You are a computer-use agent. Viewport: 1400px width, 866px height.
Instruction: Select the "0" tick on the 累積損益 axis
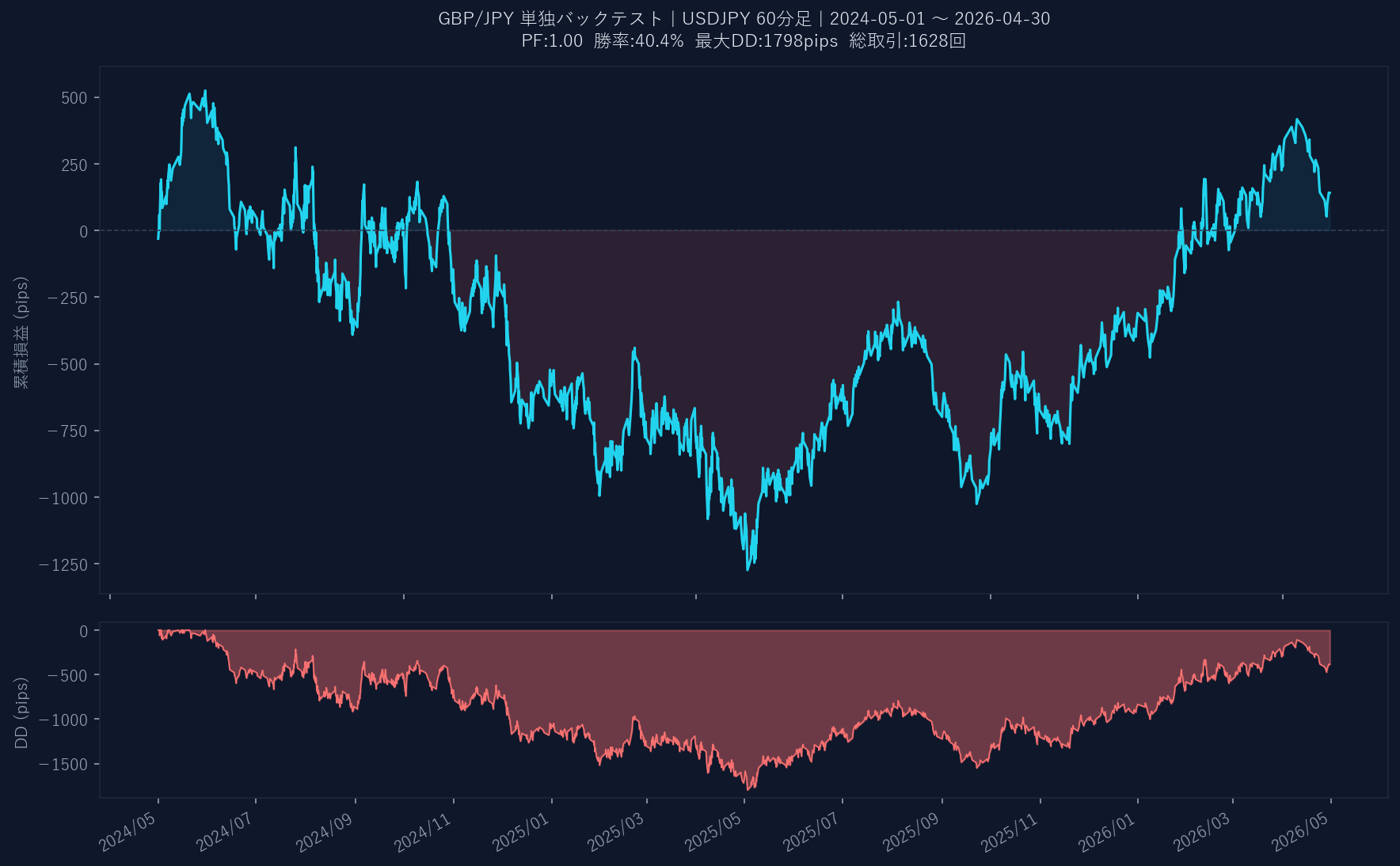pyautogui.click(x=84, y=231)
